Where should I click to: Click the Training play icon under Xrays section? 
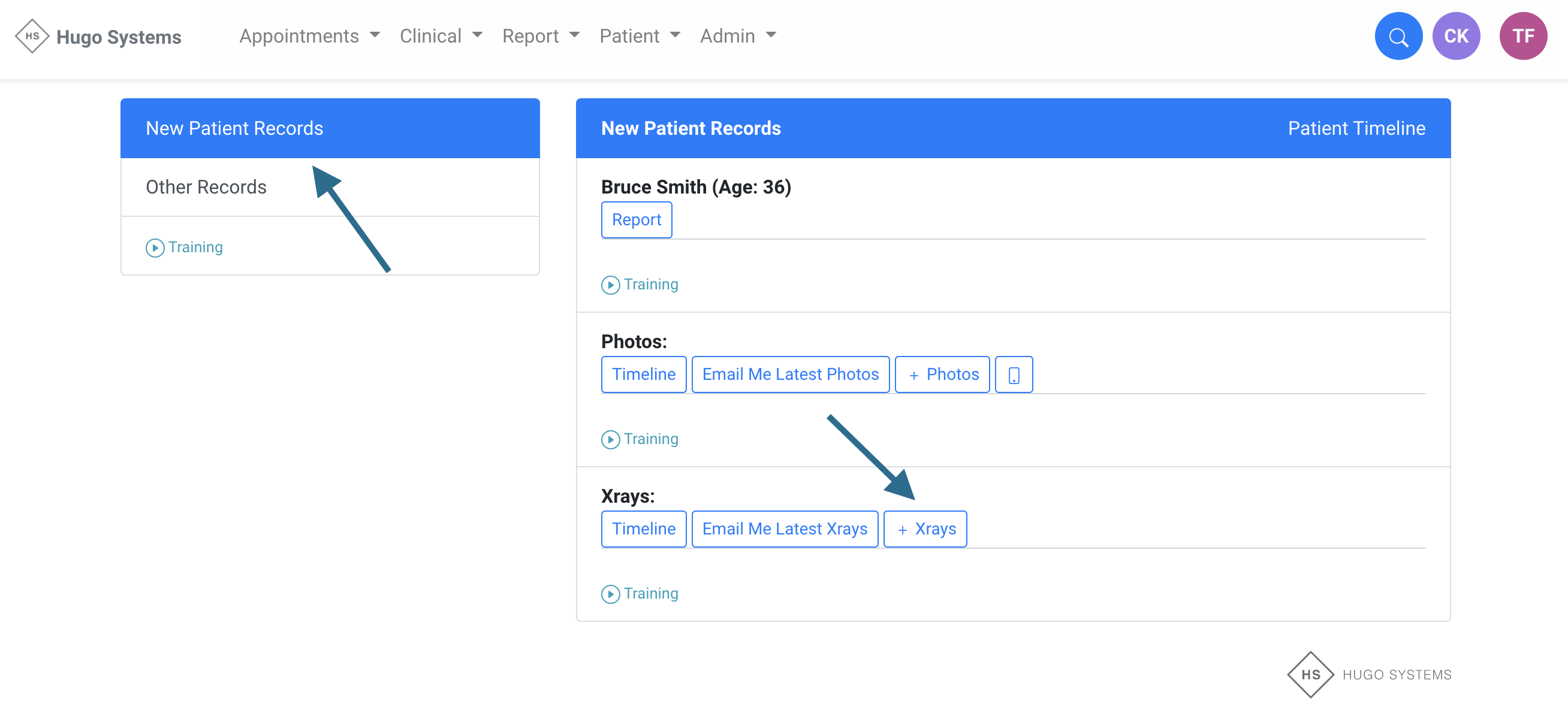coord(610,594)
